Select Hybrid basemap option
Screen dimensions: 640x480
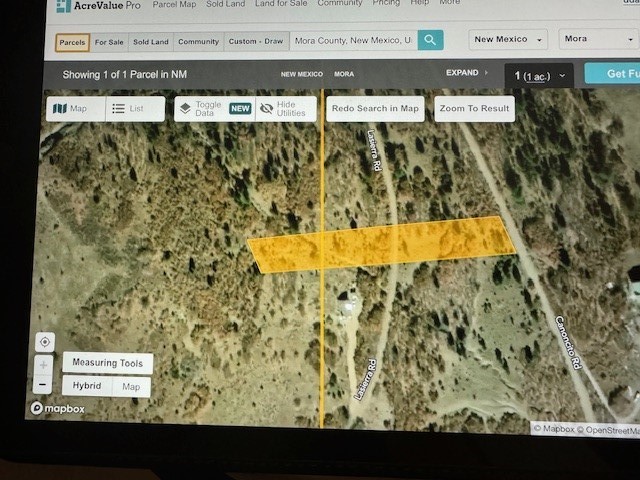tap(87, 386)
